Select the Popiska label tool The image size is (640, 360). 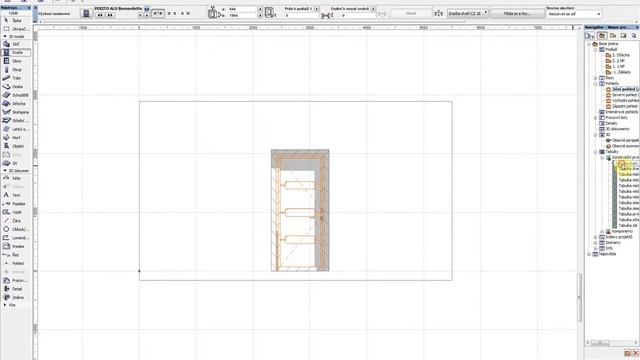(x=16, y=204)
